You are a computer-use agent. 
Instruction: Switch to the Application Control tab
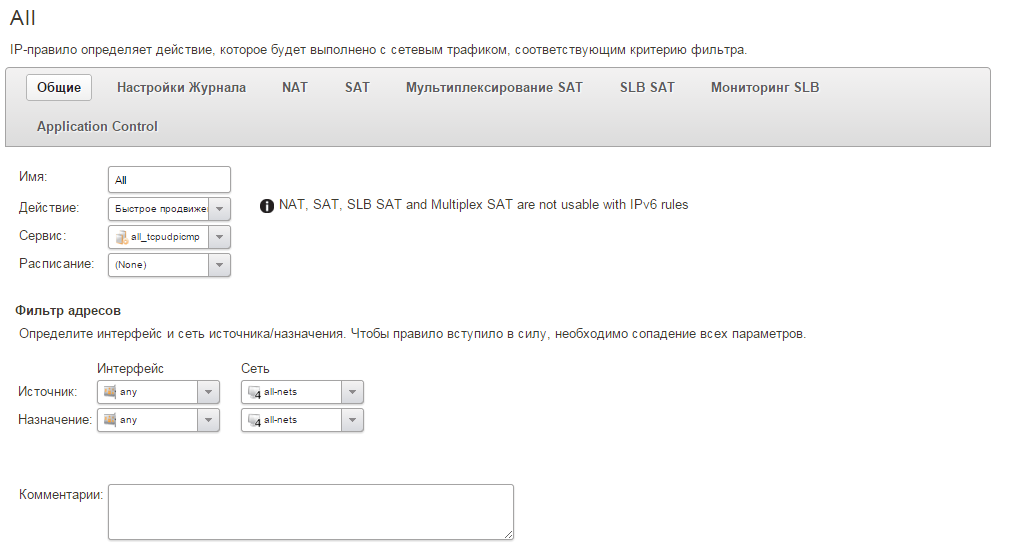click(x=97, y=127)
